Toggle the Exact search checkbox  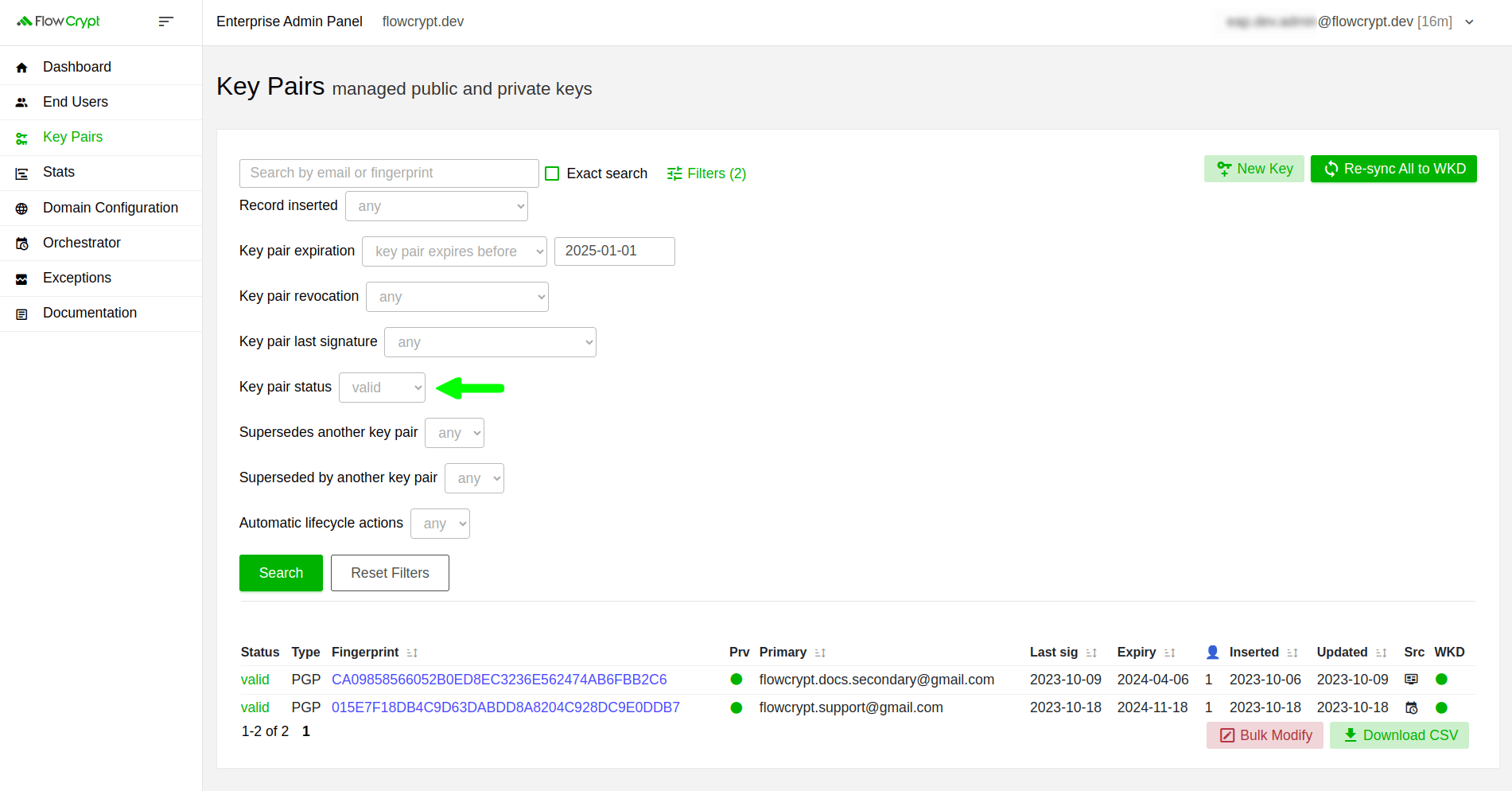tap(552, 173)
